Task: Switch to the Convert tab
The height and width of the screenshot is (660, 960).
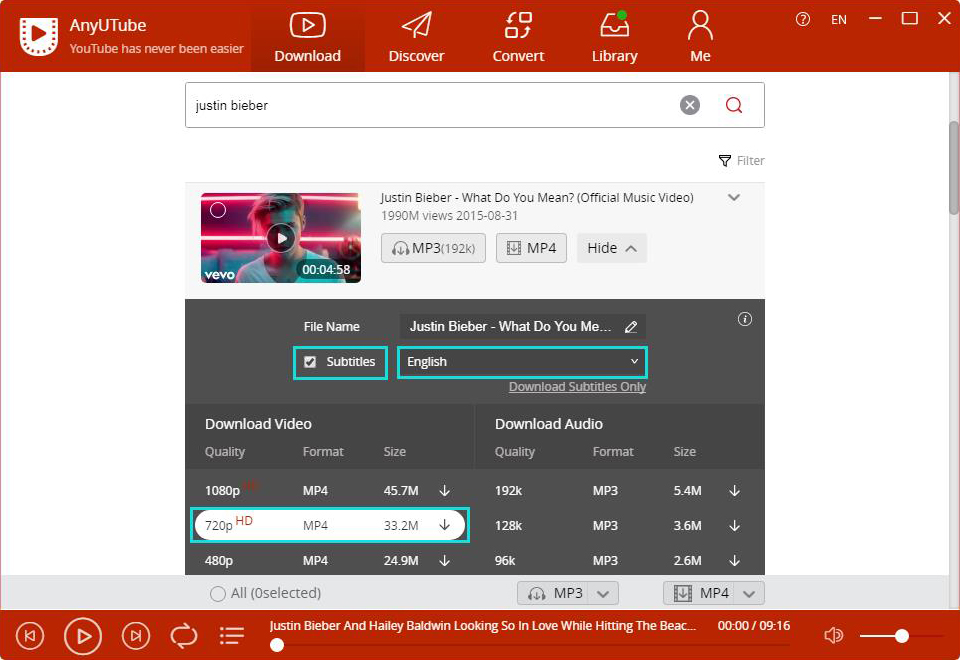Action: tap(518, 37)
